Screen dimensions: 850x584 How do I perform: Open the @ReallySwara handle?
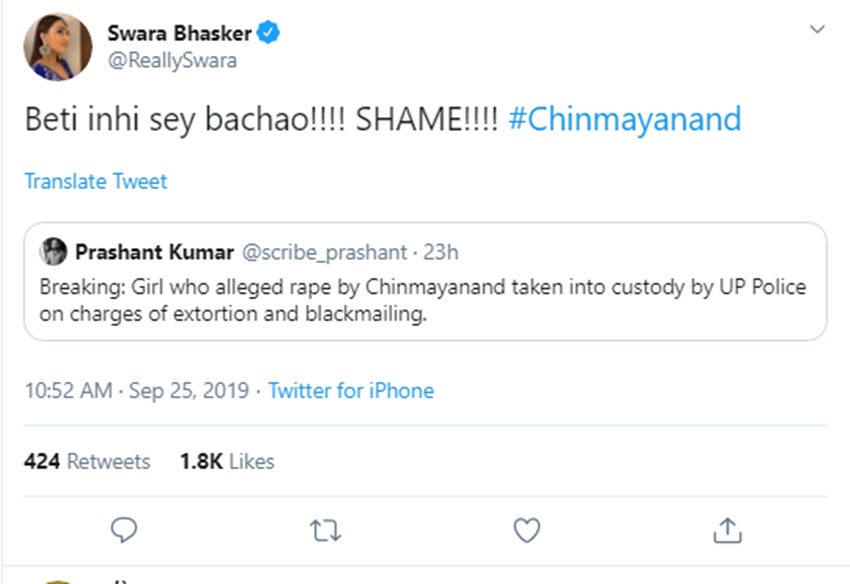(172, 61)
